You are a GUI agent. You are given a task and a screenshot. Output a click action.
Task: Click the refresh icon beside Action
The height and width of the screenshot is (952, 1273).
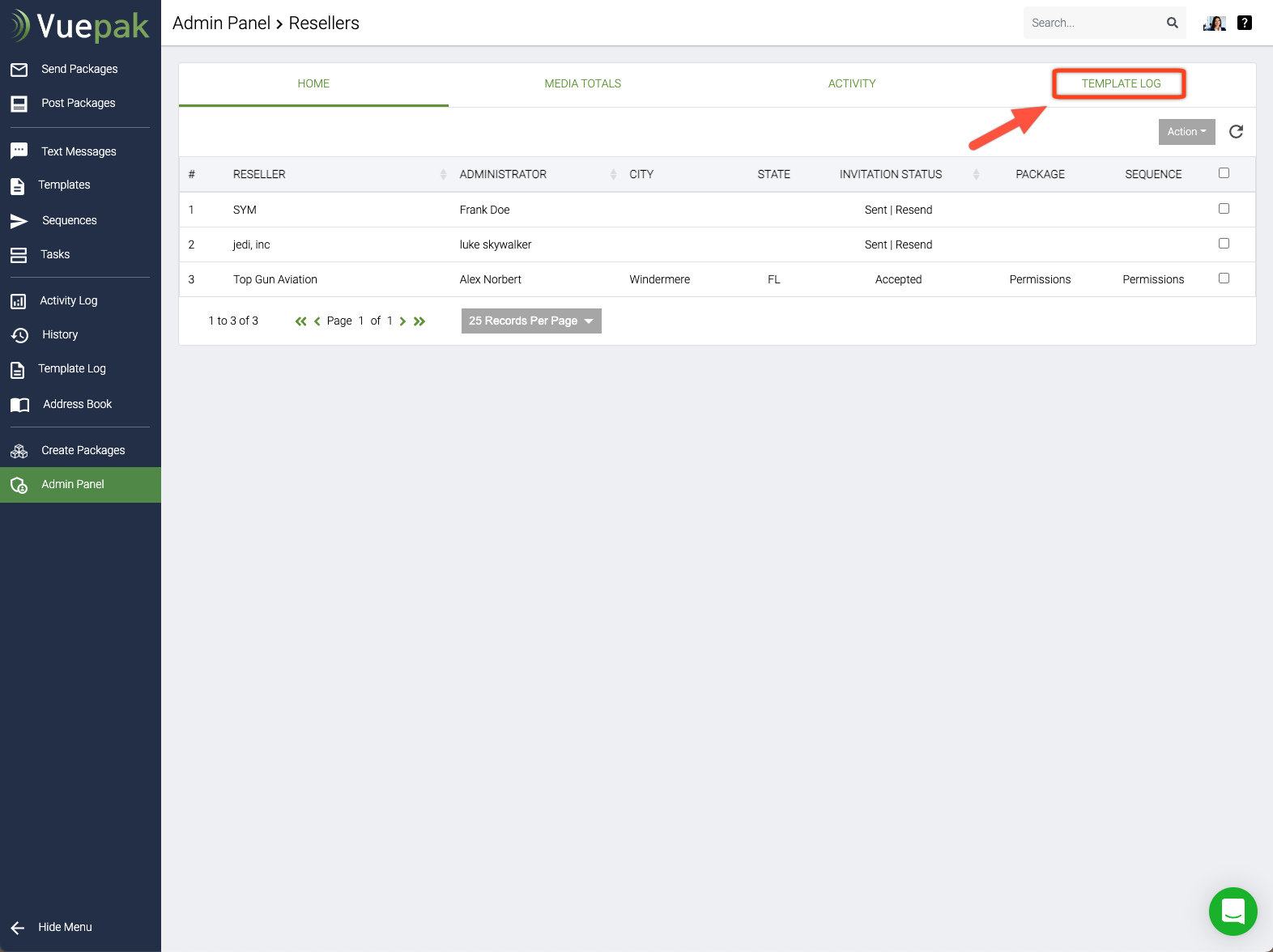[x=1236, y=132]
